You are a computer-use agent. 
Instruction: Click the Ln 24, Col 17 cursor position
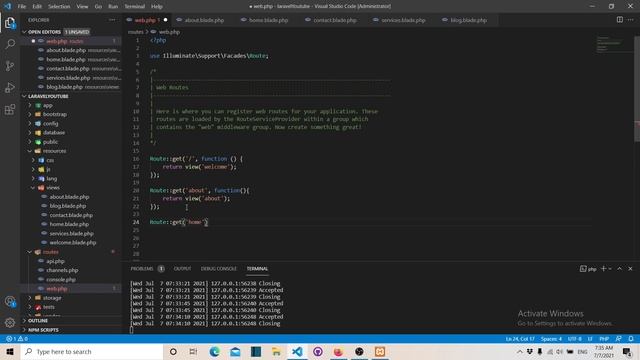tap(520, 339)
